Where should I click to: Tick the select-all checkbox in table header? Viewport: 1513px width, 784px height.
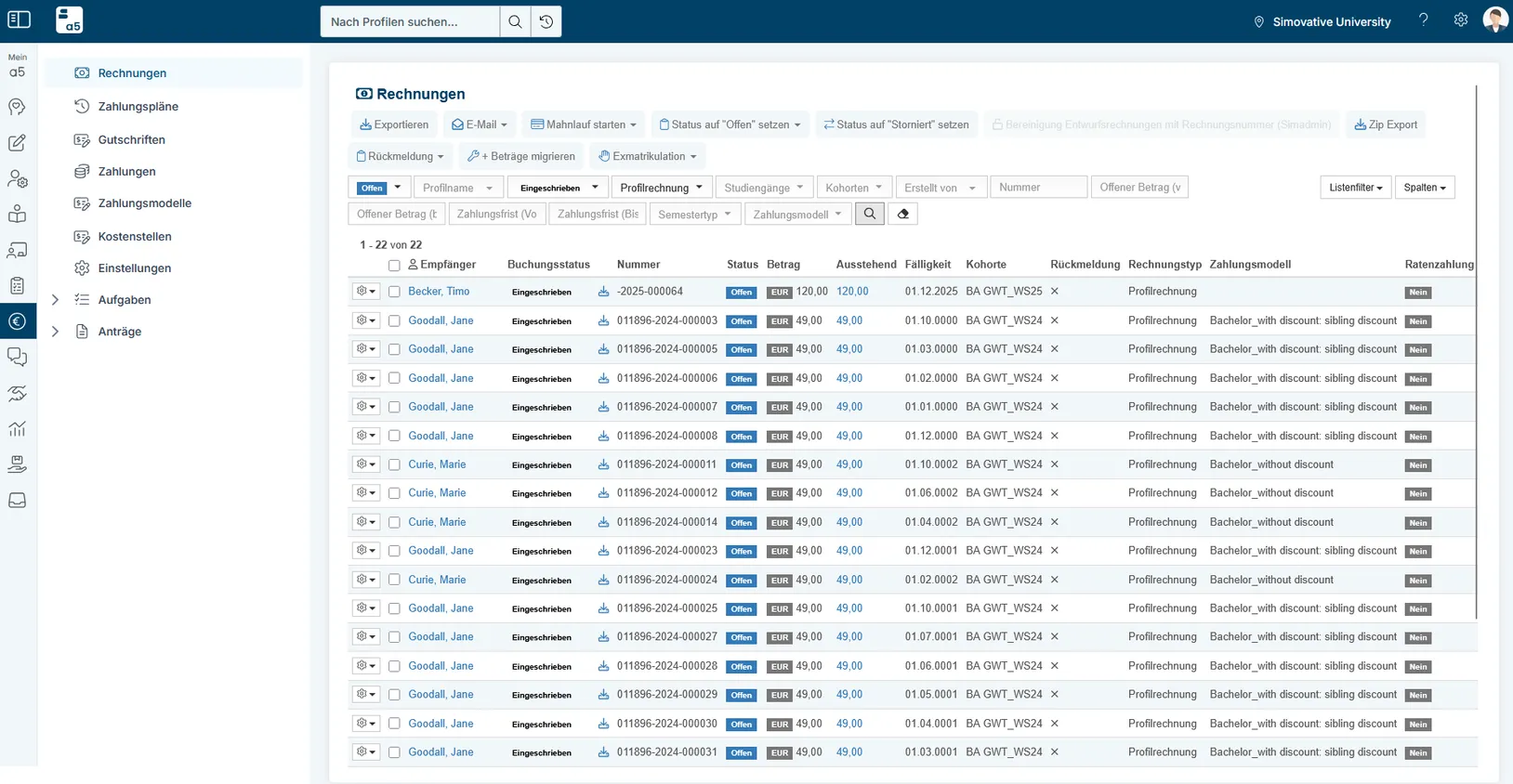[394, 266]
